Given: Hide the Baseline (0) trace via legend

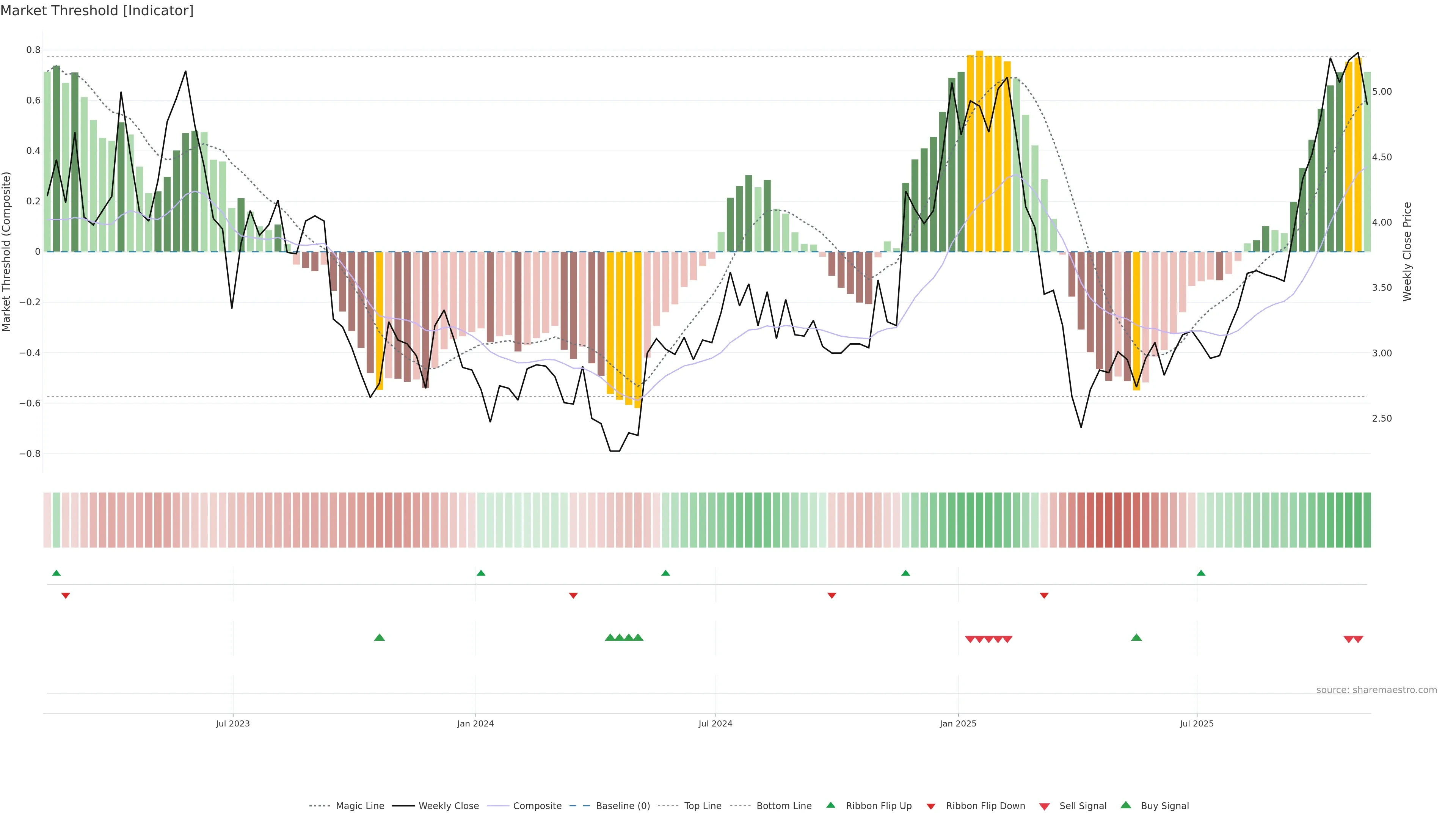Looking at the screenshot, I should coord(623,806).
